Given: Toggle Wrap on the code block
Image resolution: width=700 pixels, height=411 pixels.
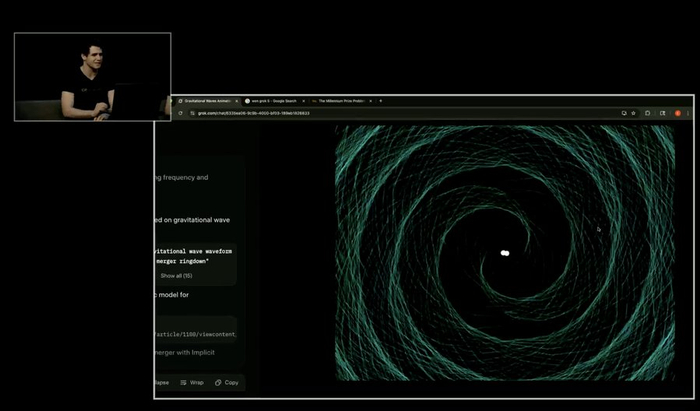Looking at the screenshot, I should [192, 382].
